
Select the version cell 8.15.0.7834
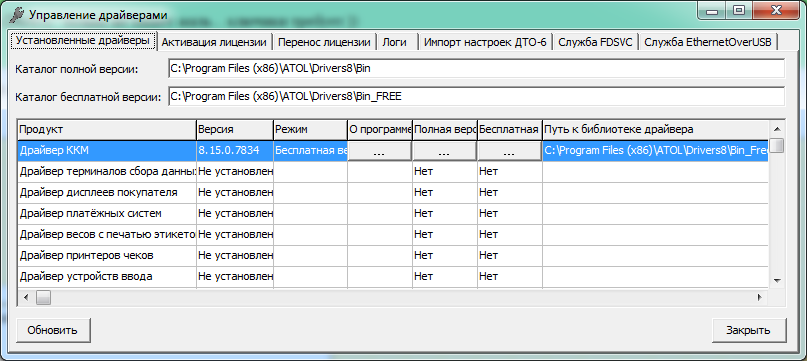click(235, 151)
